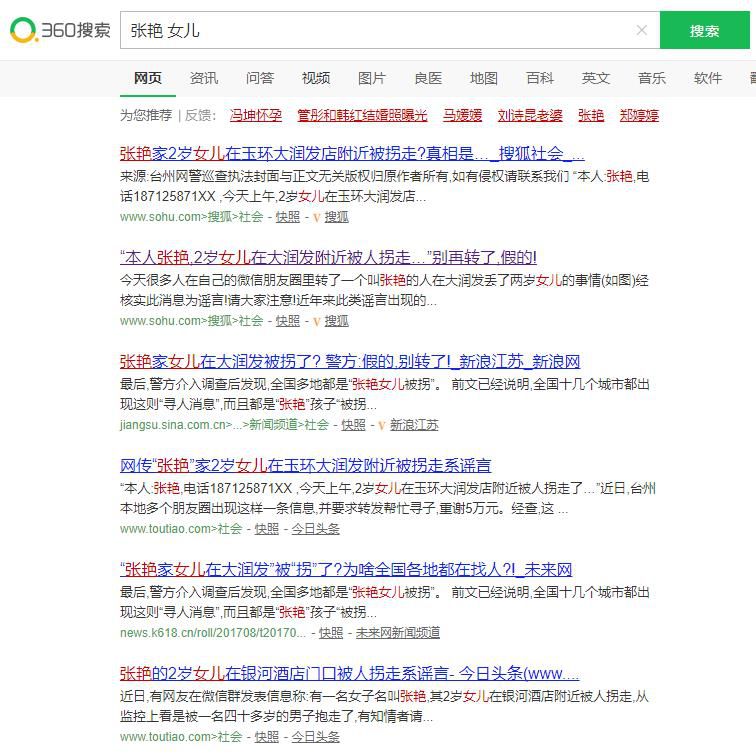Open recommended search 马媛媛
This screenshot has width=756, height=755.
tap(462, 115)
